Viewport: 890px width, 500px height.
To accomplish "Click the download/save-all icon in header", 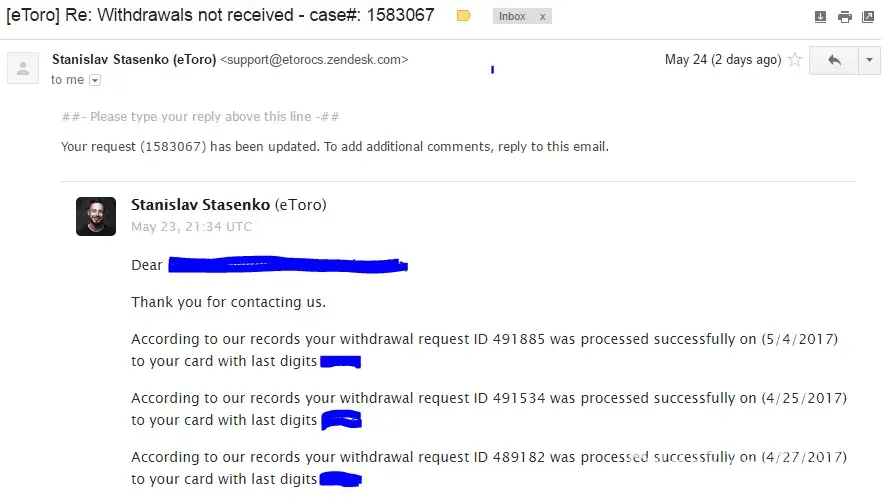I will (x=821, y=17).
